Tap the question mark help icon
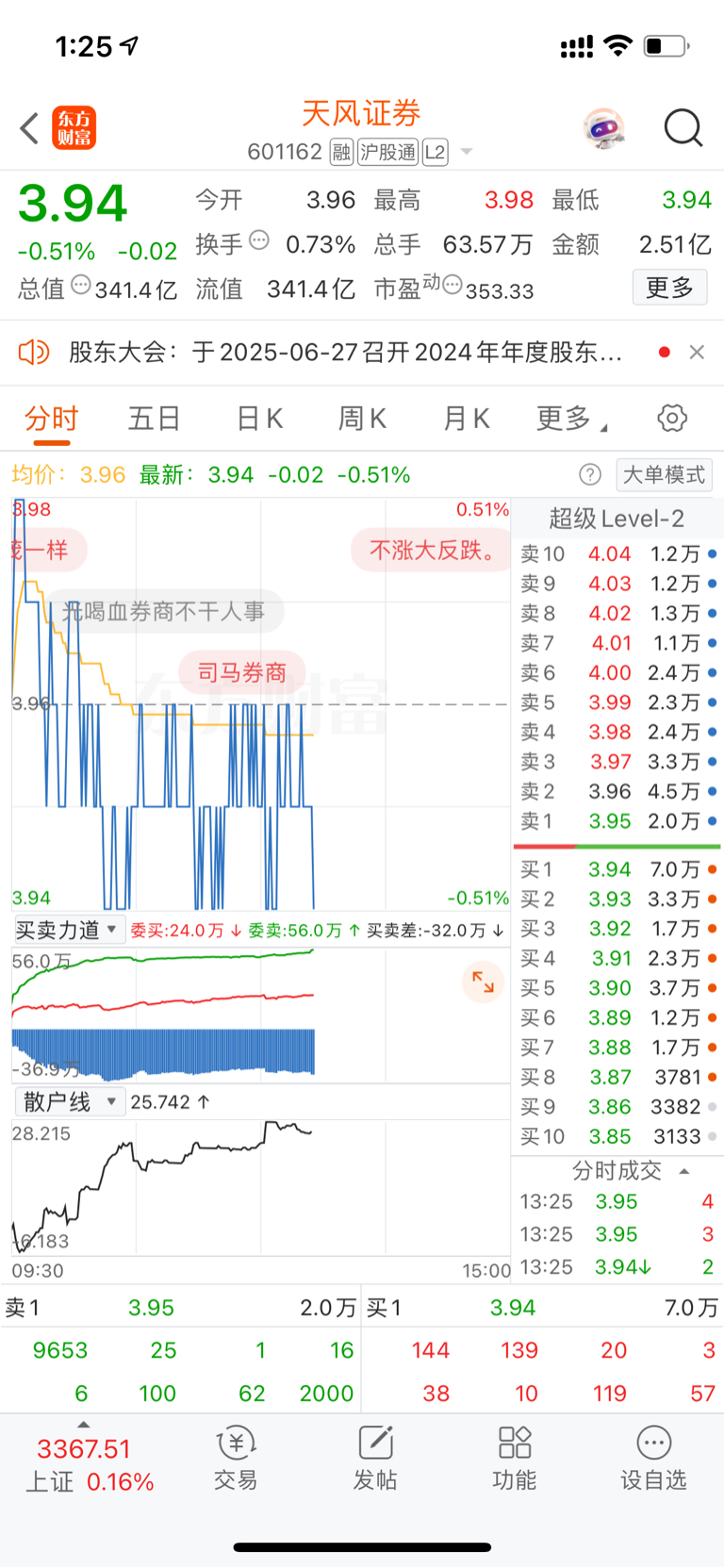This screenshot has height=1568, width=724. click(590, 474)
